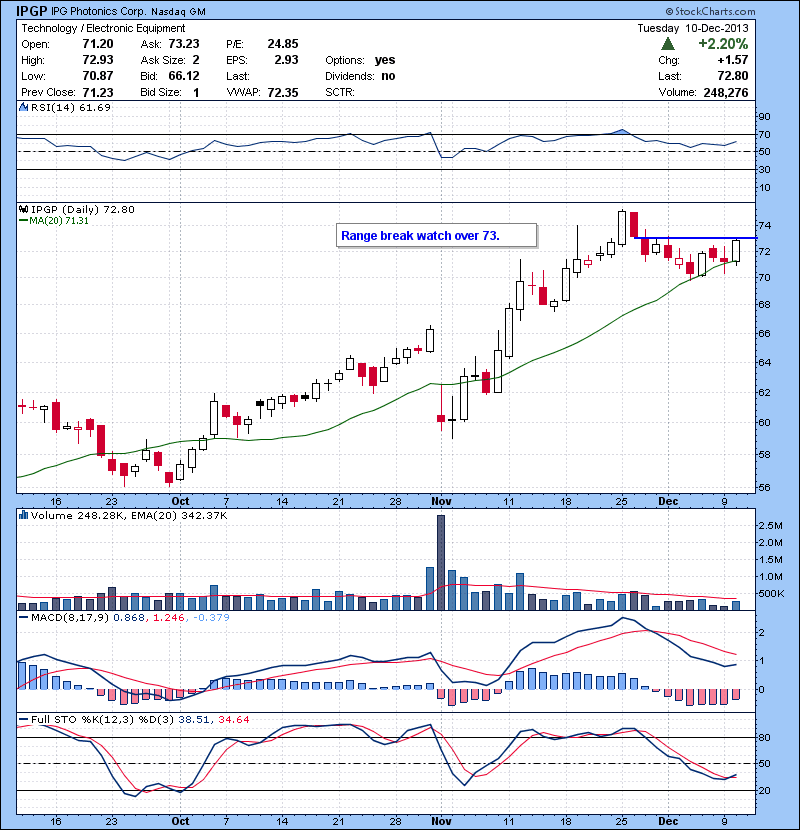Click the Volume 248.28K, EMA(20) 342.37K label
Image resolution: width=800 pixels, height=830 pixels.
(129, 515)
